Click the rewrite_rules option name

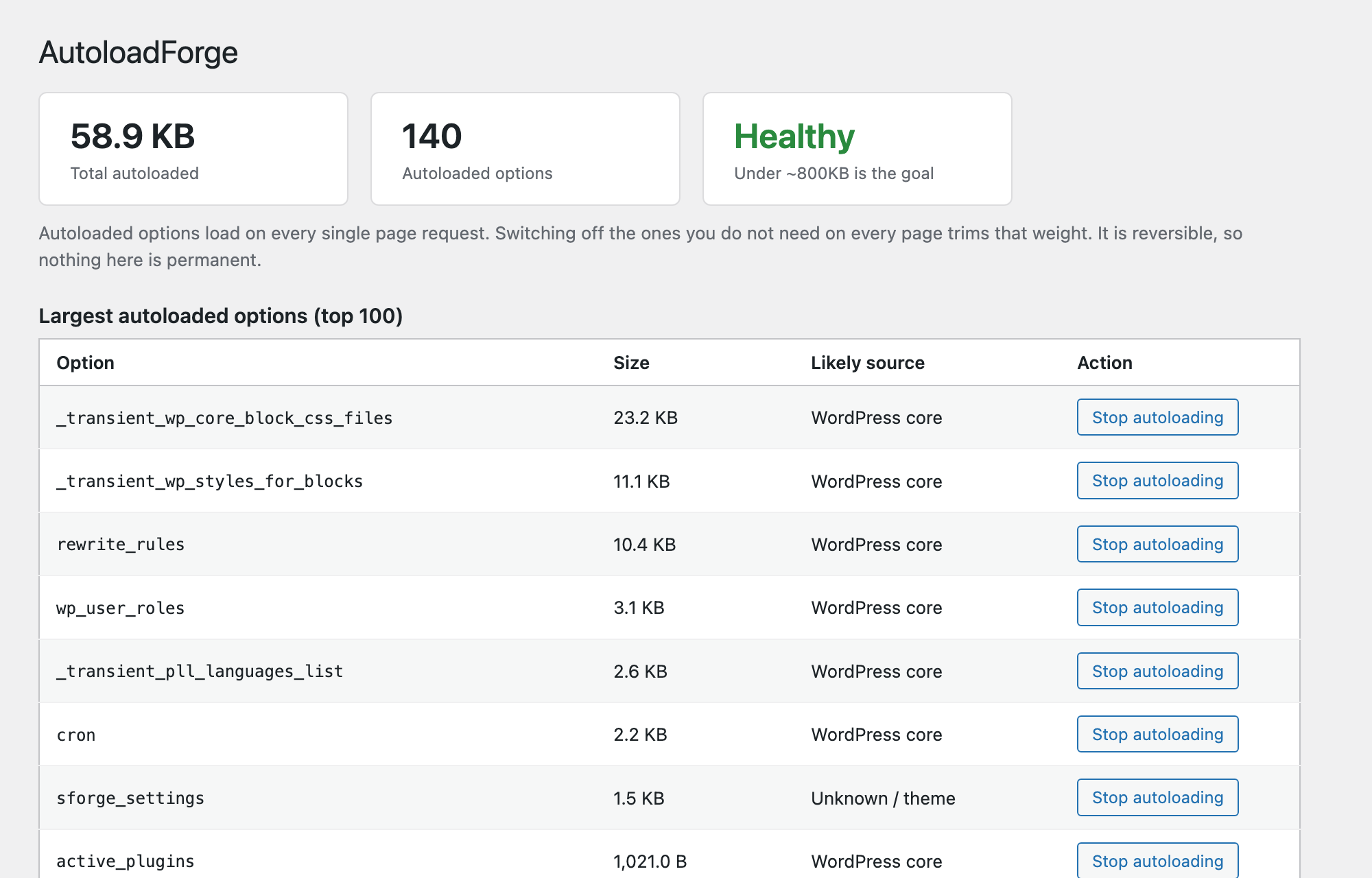[121, 545]
